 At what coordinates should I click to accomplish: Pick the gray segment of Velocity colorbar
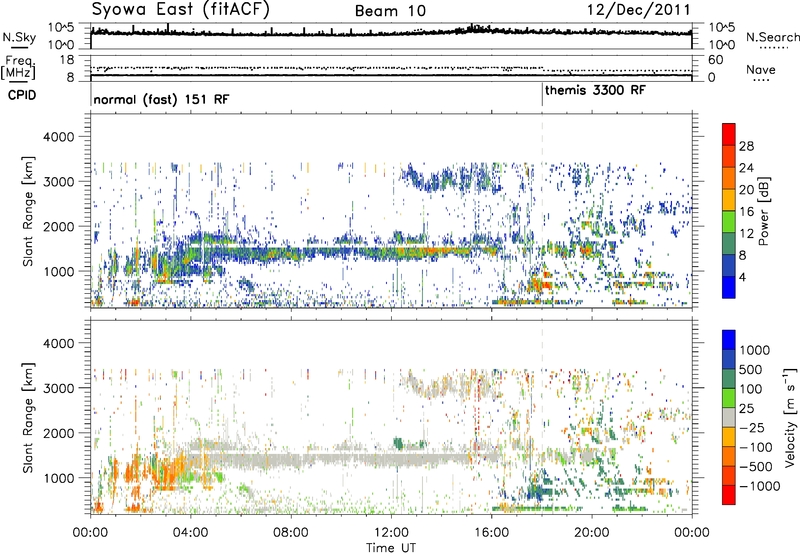pos(729,417)
